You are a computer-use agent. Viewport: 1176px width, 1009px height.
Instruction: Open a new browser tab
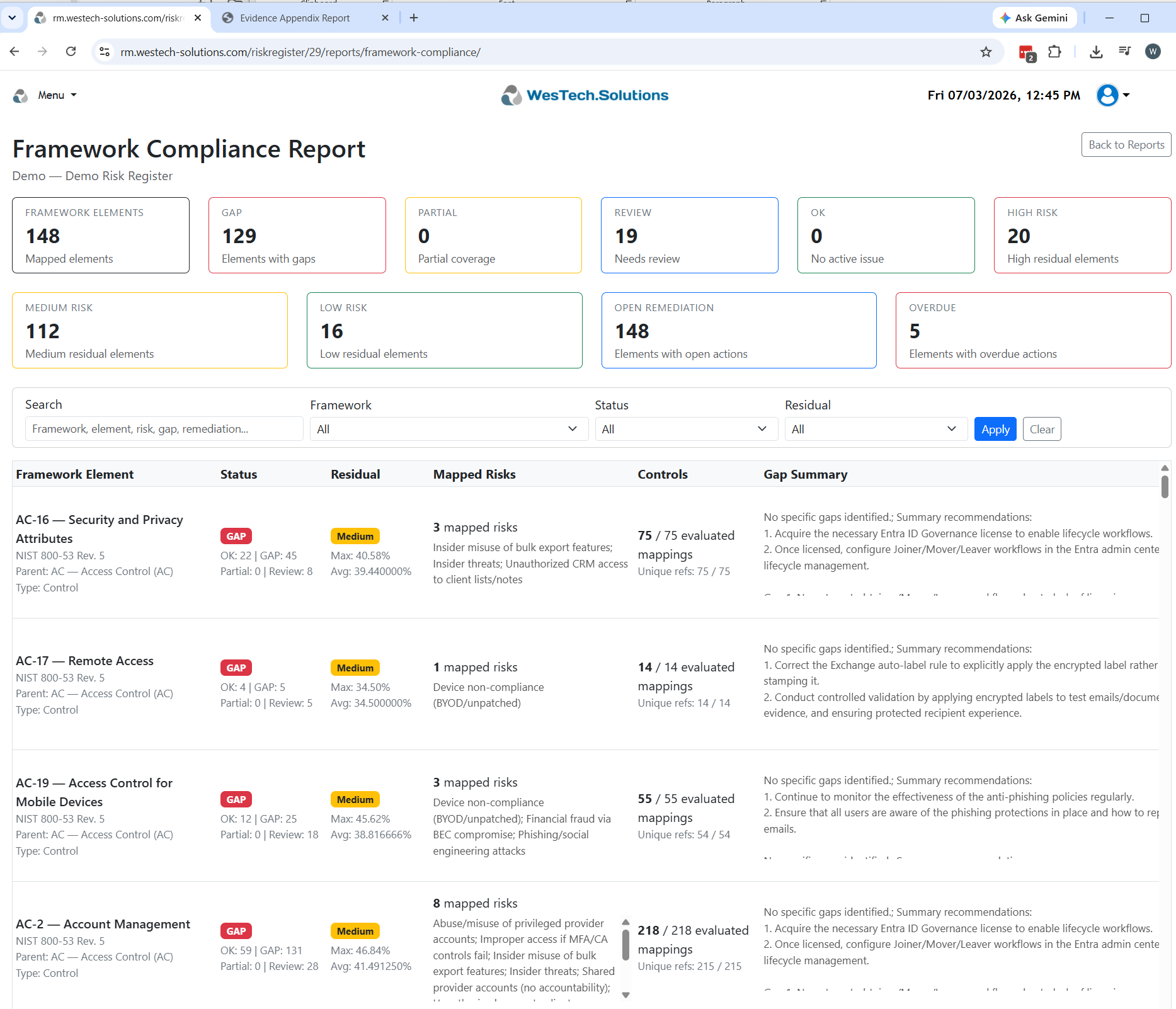pos(414,18)
